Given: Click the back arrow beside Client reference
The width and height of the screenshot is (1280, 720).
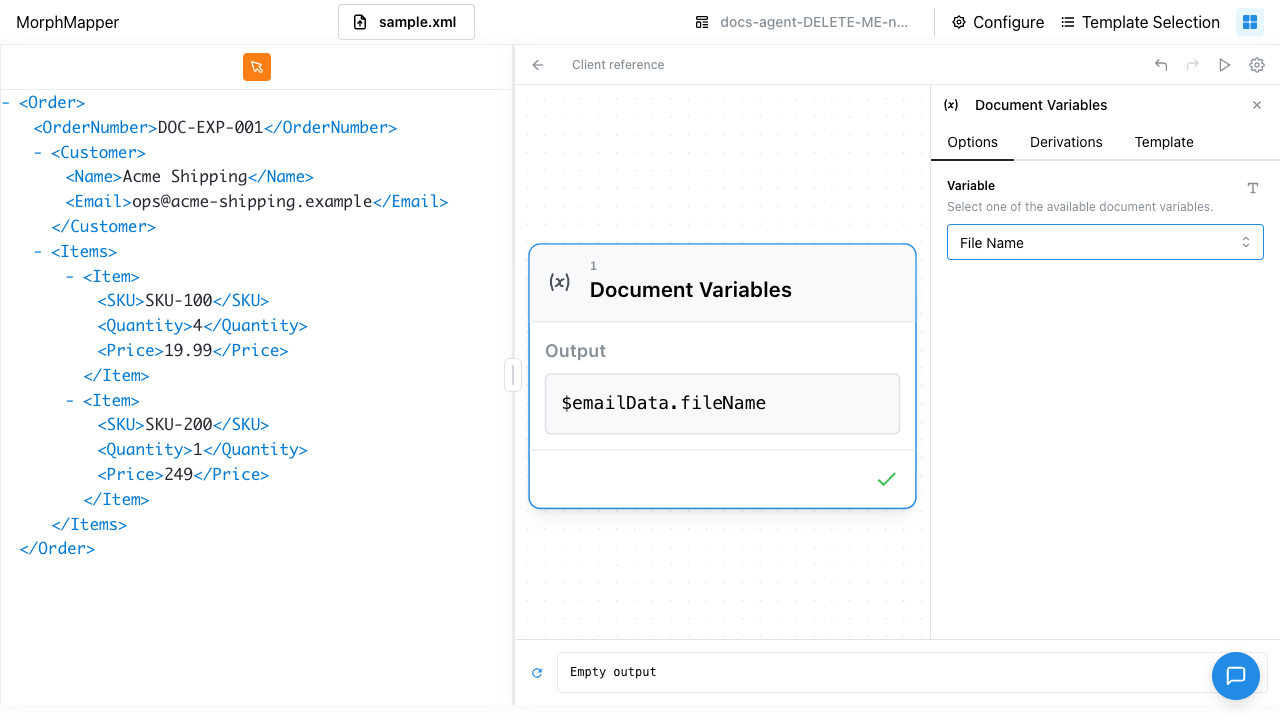Looking at the screenshot, I should click(538, 65).
